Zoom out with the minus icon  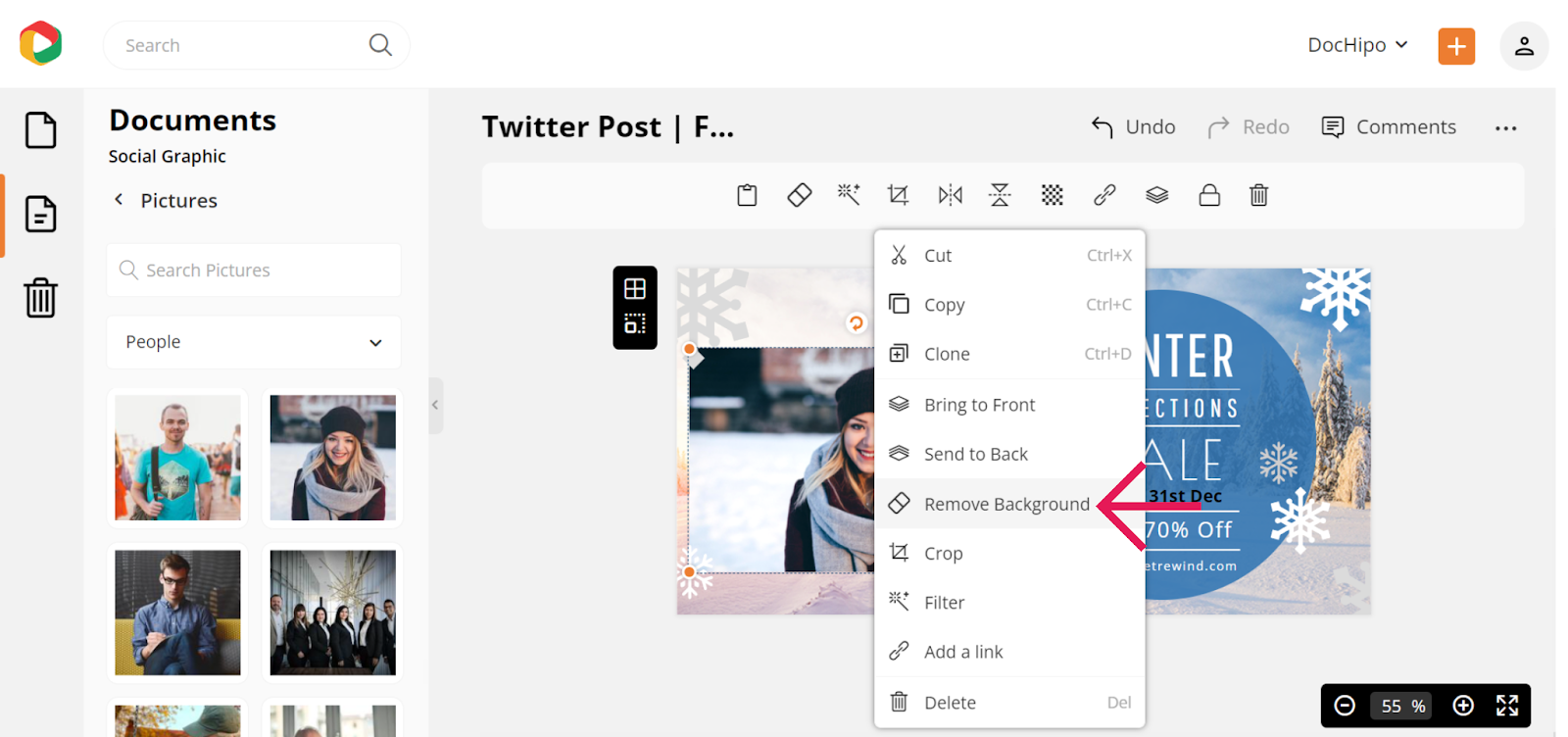(x=1345, y=706)
